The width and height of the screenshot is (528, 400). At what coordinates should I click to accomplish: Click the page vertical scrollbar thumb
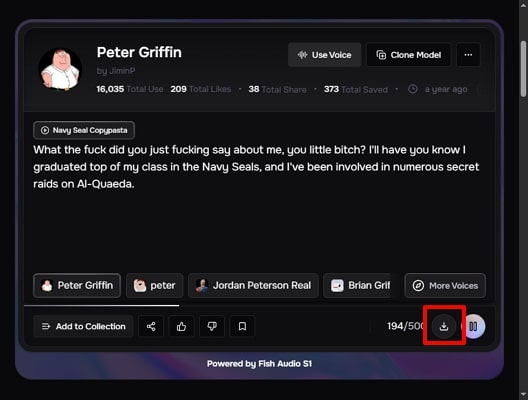click(x=523, y=69)
